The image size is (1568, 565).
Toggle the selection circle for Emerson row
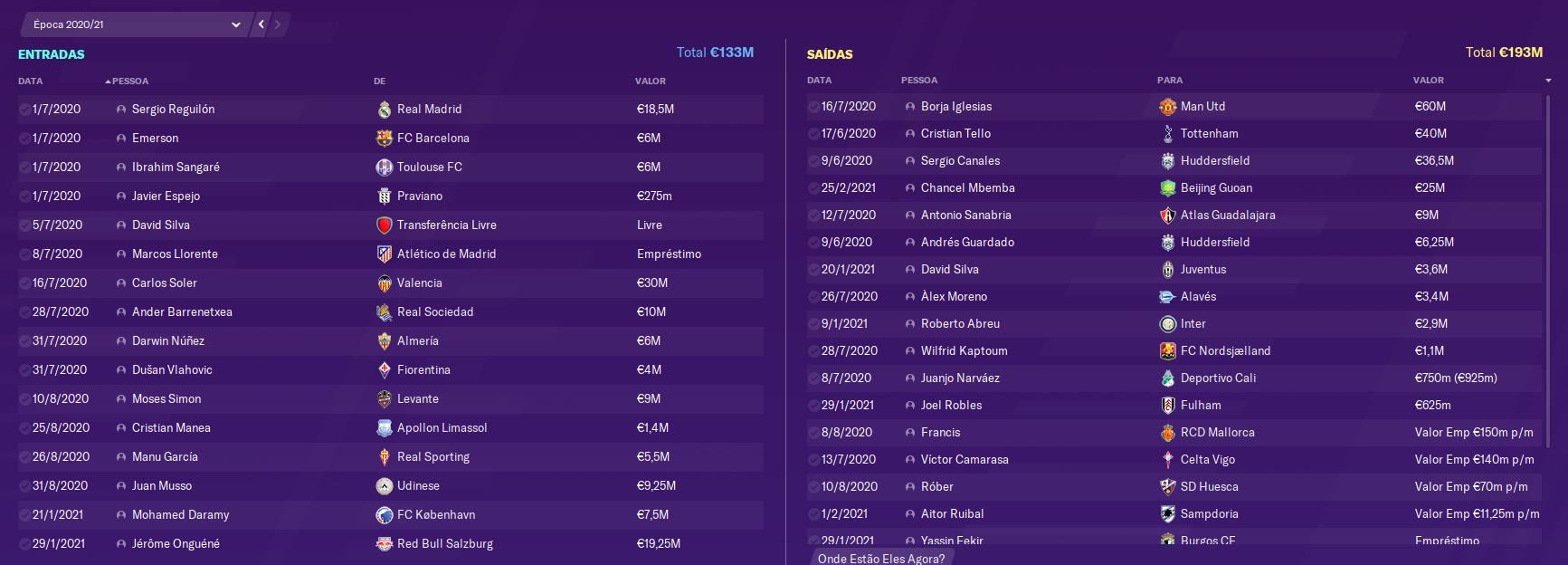click(25, 139)
